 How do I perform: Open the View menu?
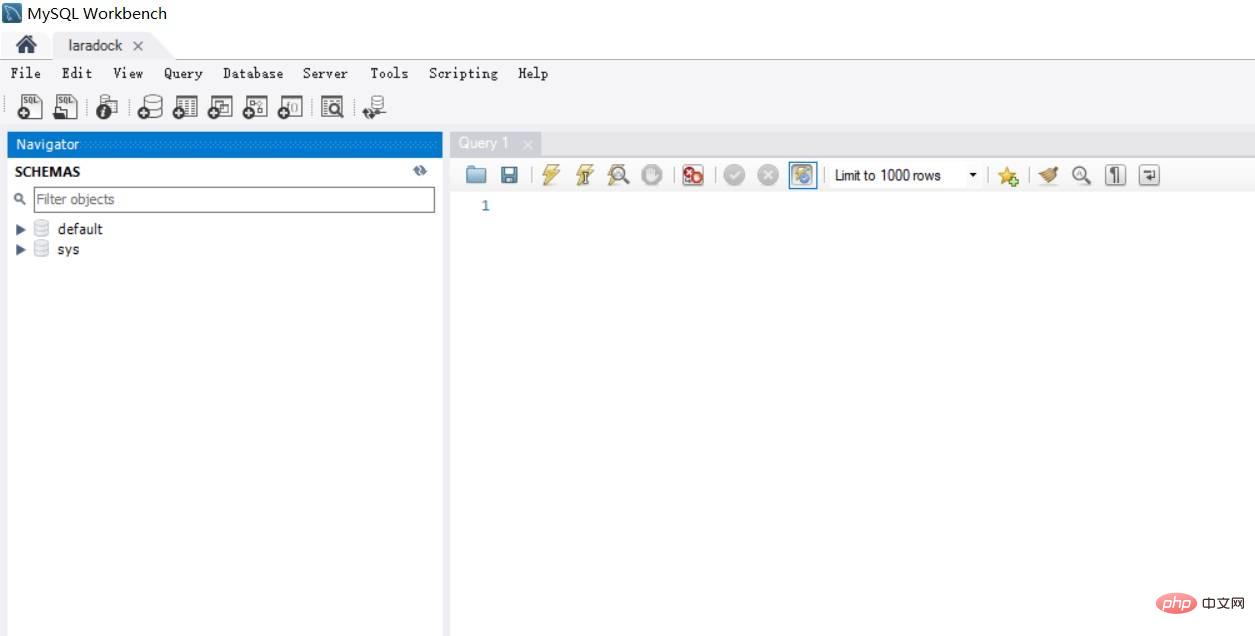128,73
